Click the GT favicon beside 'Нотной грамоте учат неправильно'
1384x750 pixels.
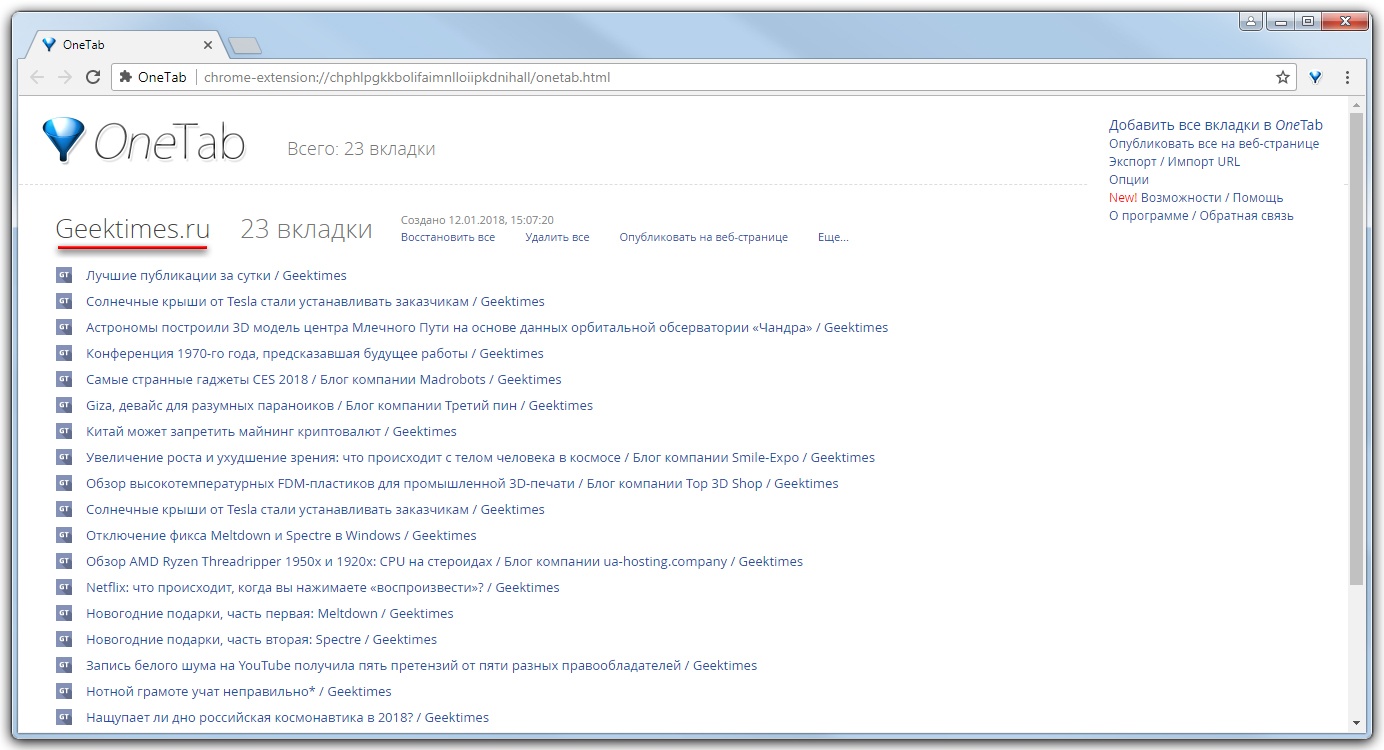(64, 691)
